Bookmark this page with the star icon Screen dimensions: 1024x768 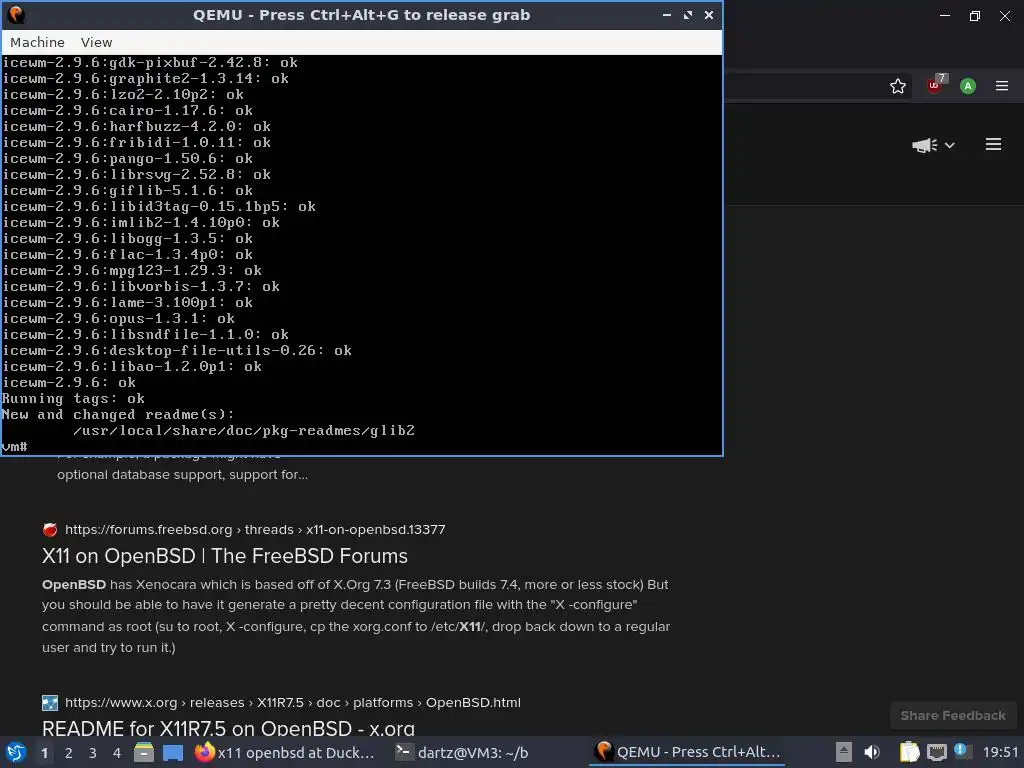(898, 86)
